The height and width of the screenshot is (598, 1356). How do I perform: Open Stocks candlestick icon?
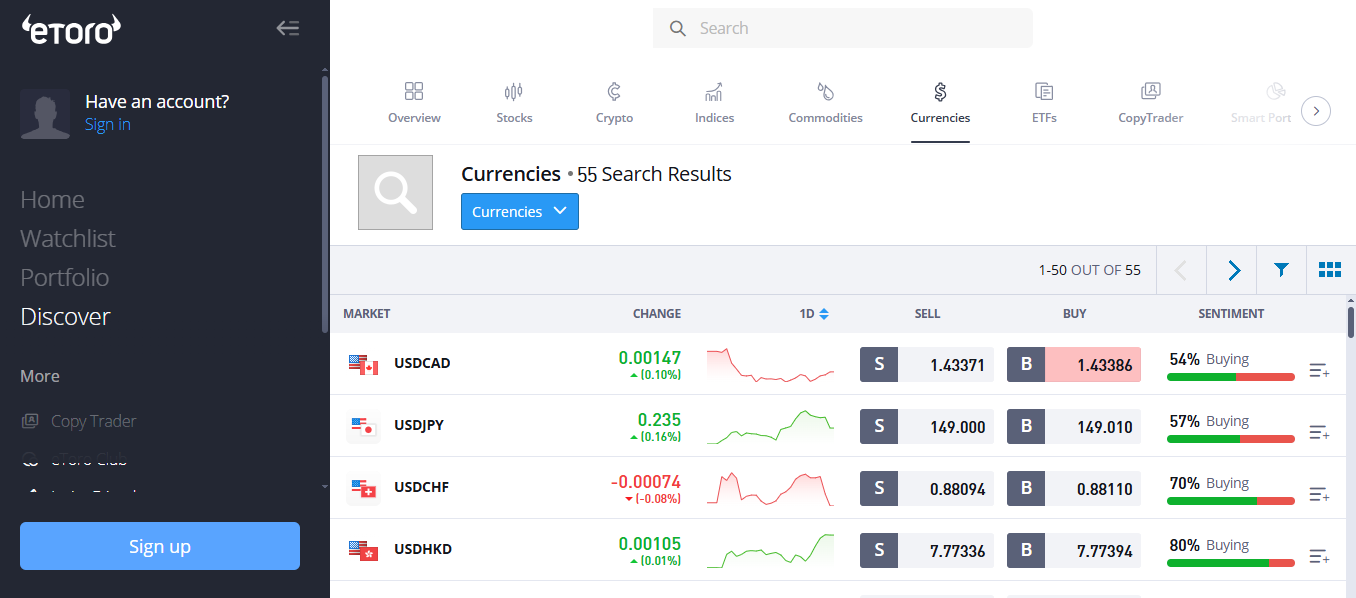point(514,92)
